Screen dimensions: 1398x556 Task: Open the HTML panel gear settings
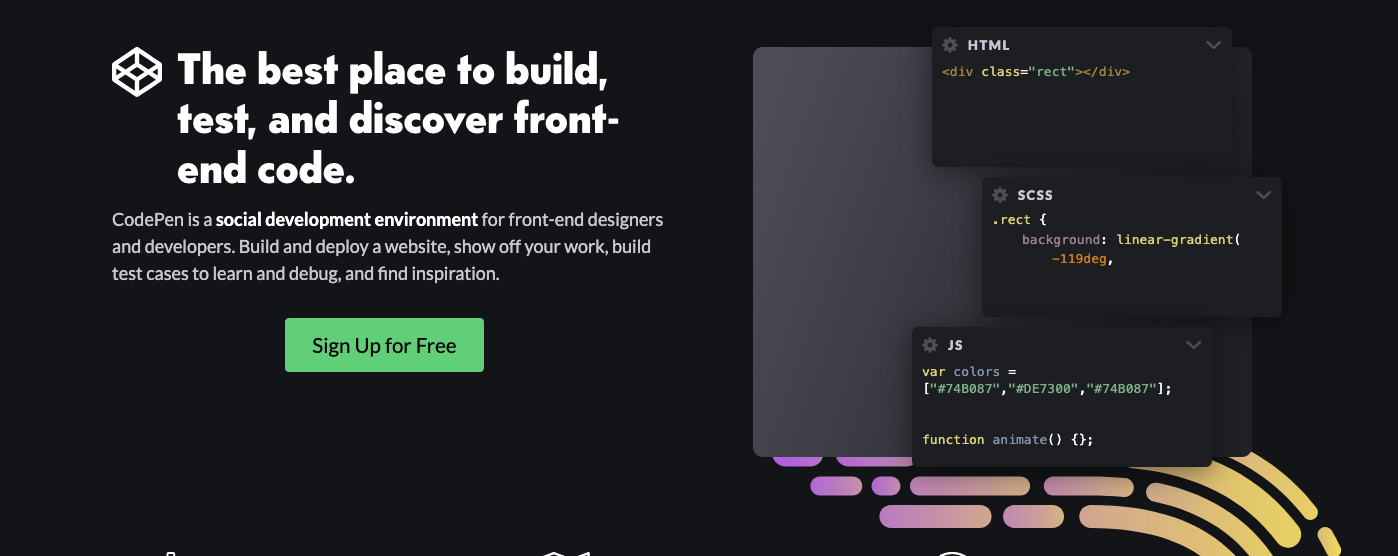[950, 45]
